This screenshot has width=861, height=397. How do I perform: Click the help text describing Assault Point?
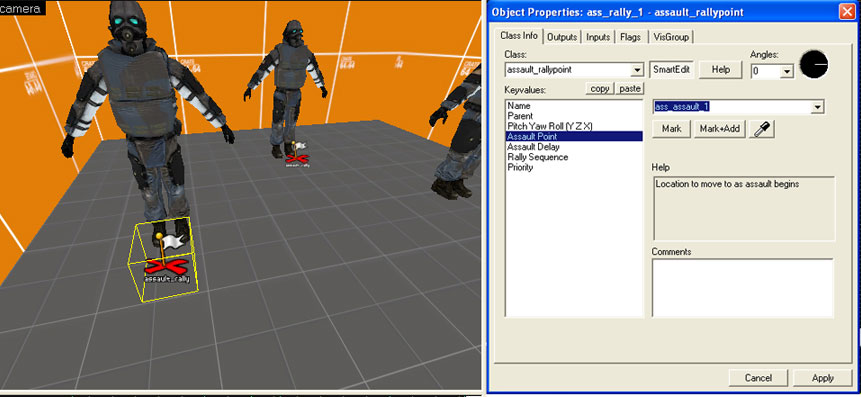727,184
